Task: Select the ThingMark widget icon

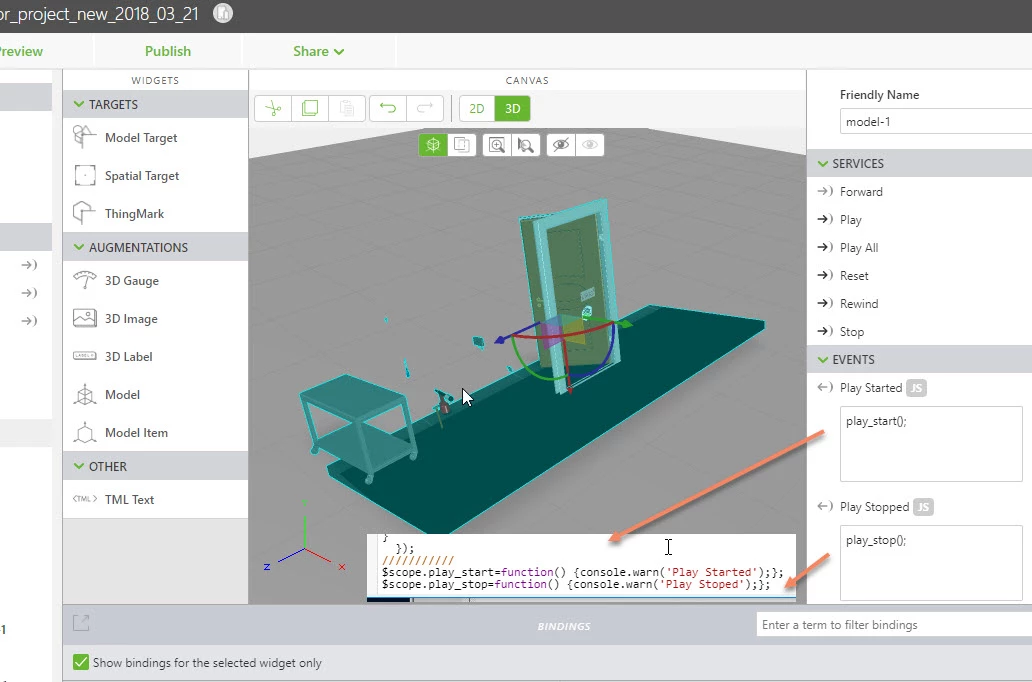Action: pos(84,213)
